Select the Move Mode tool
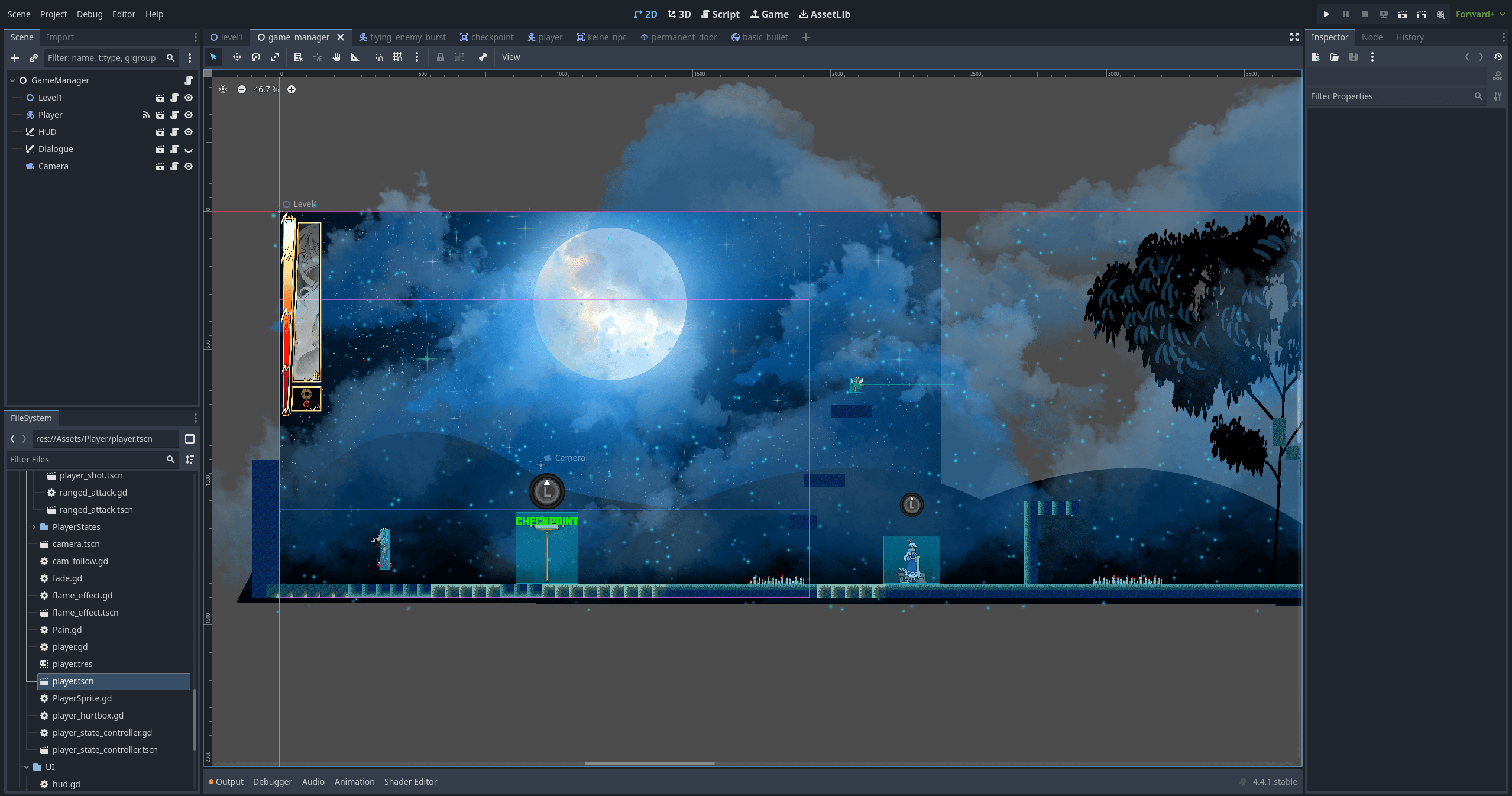The image size is (1512, 796). tap(237, 57)
